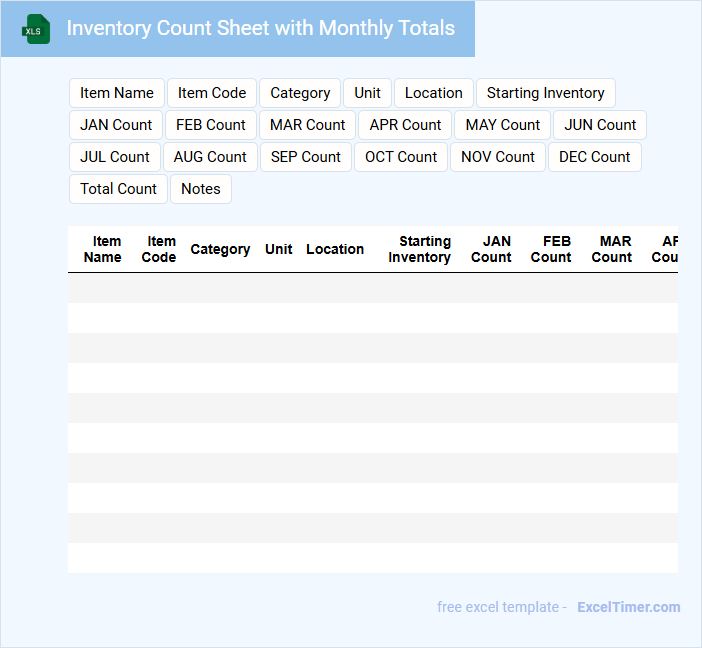Open the ExcelTimer.com link
The width and height of the screenshot is (702, 648).
click(628, 607)
